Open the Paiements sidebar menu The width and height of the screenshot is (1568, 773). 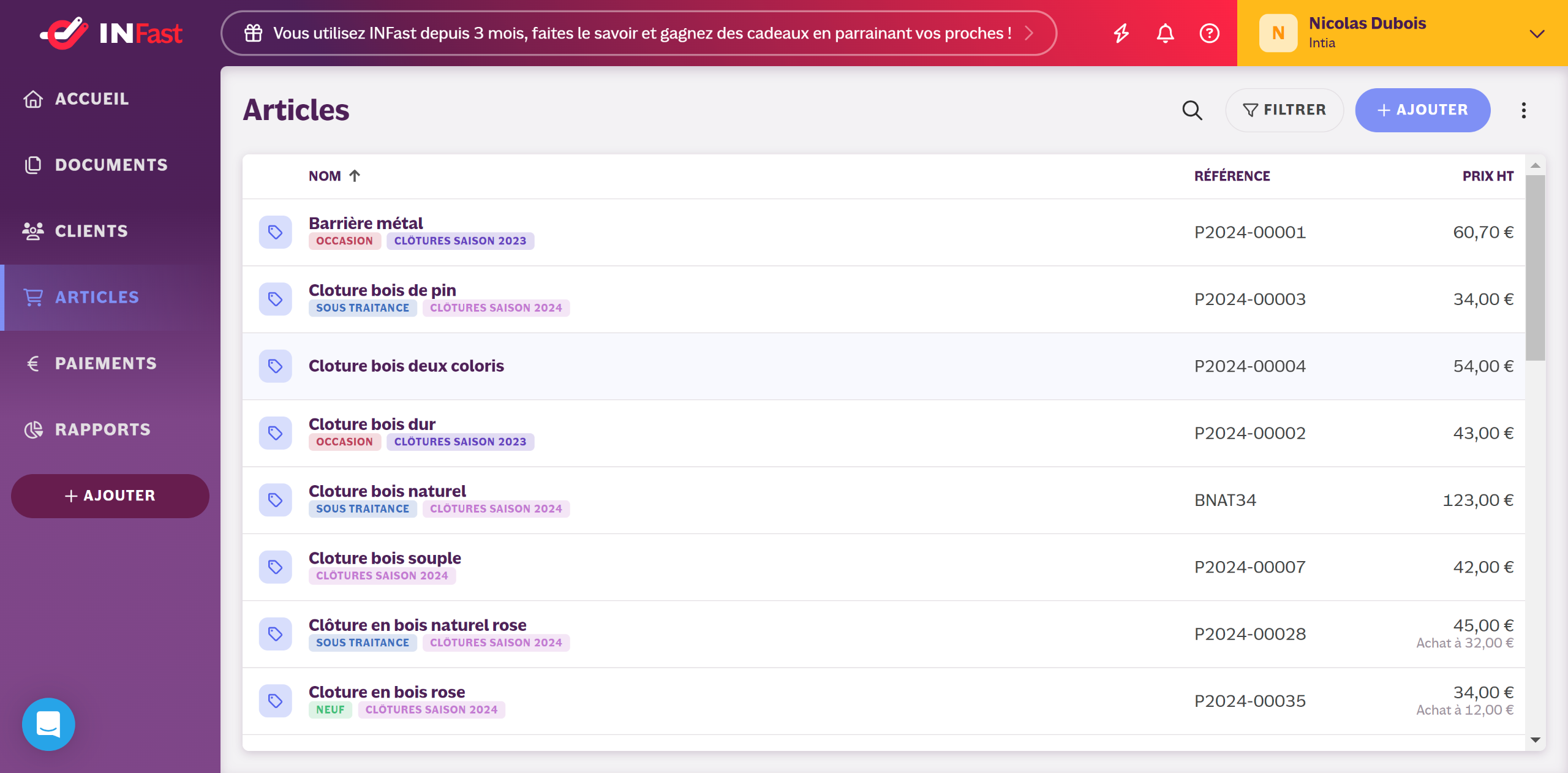point(105,363)
